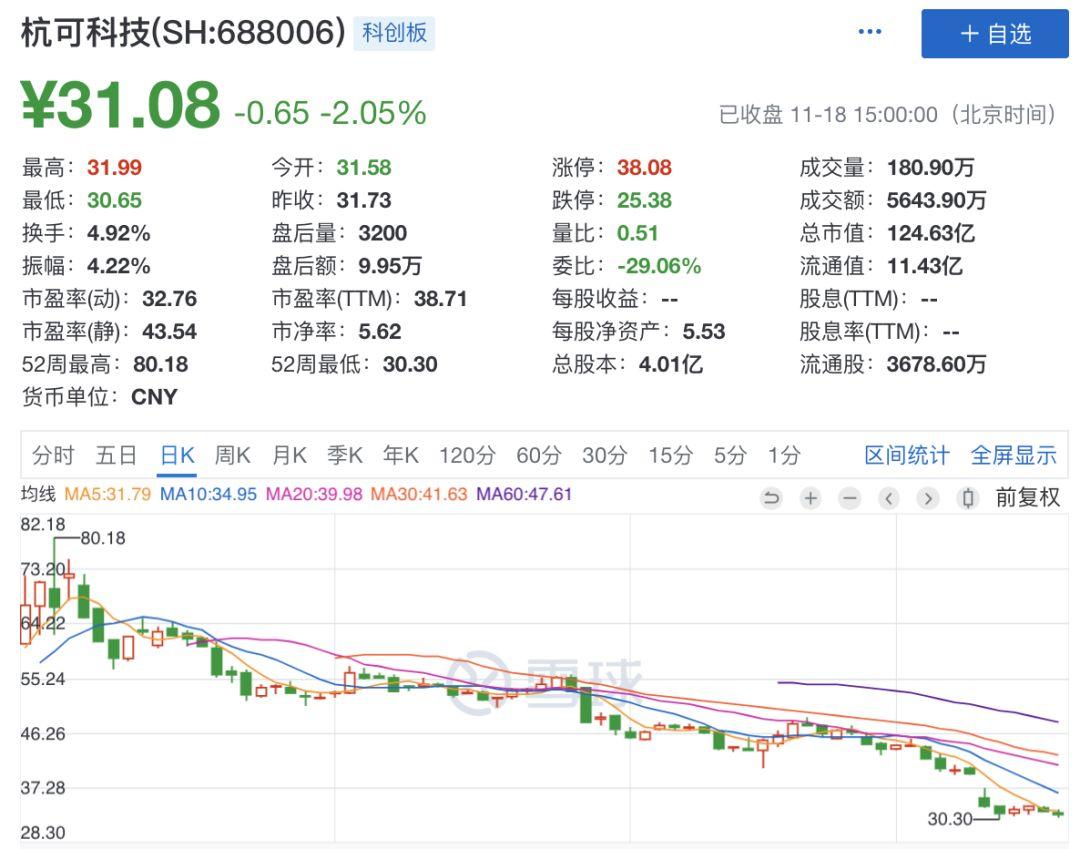Click the 盘后量 value 3200
The image size is (1080, 849).
382,233
